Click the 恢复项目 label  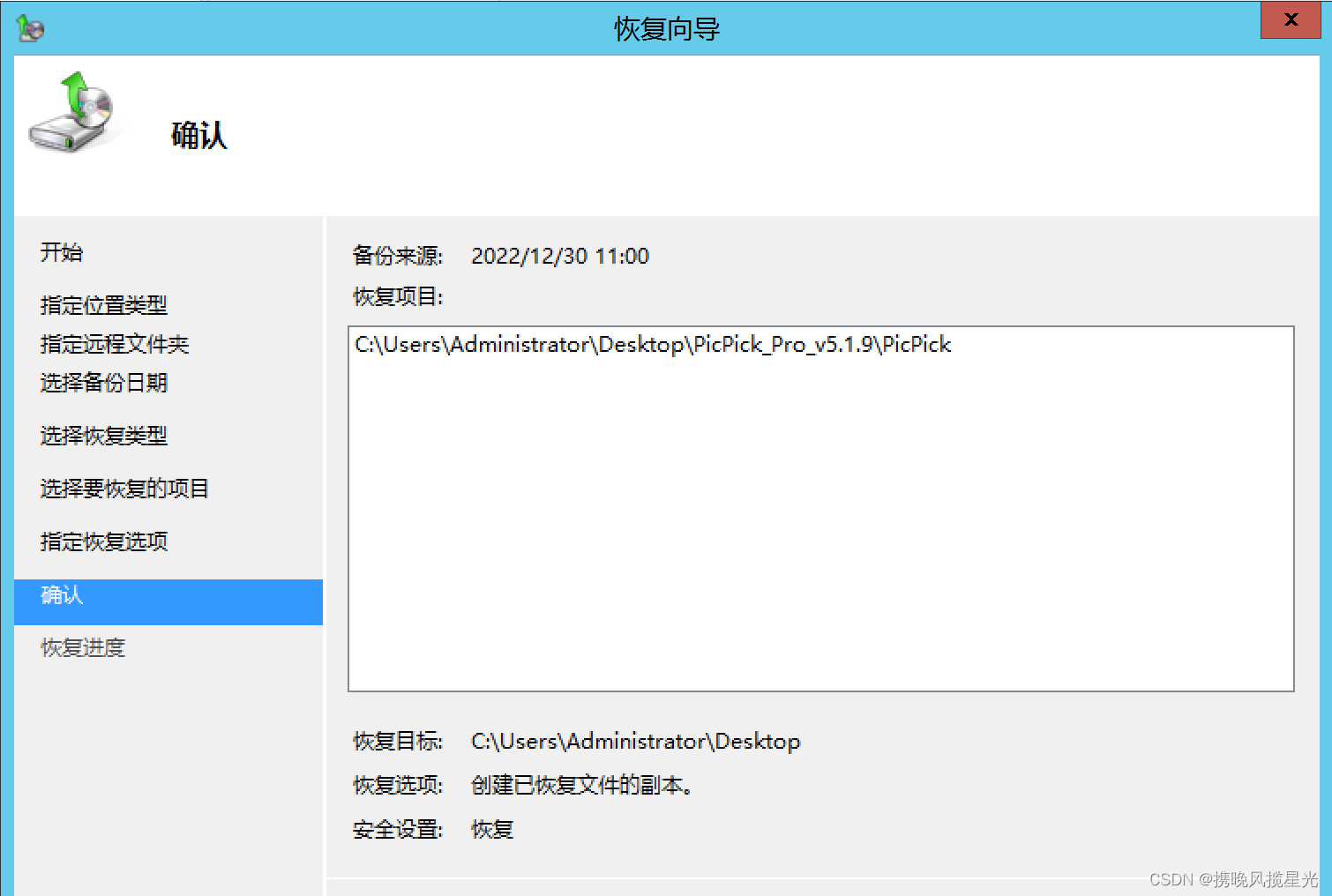(x=398, y=296)
